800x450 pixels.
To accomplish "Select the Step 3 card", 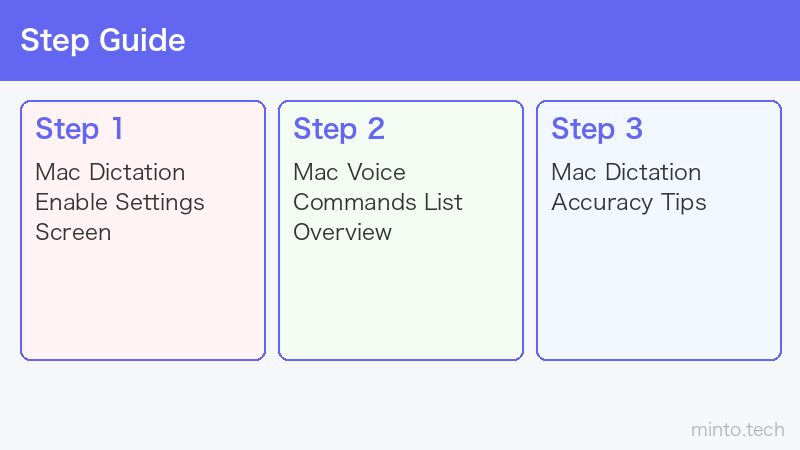I will (659, 231).
